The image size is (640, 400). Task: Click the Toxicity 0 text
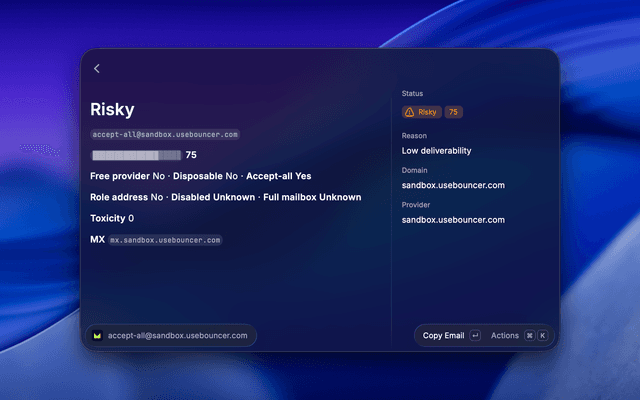click(x=112, y=218)
